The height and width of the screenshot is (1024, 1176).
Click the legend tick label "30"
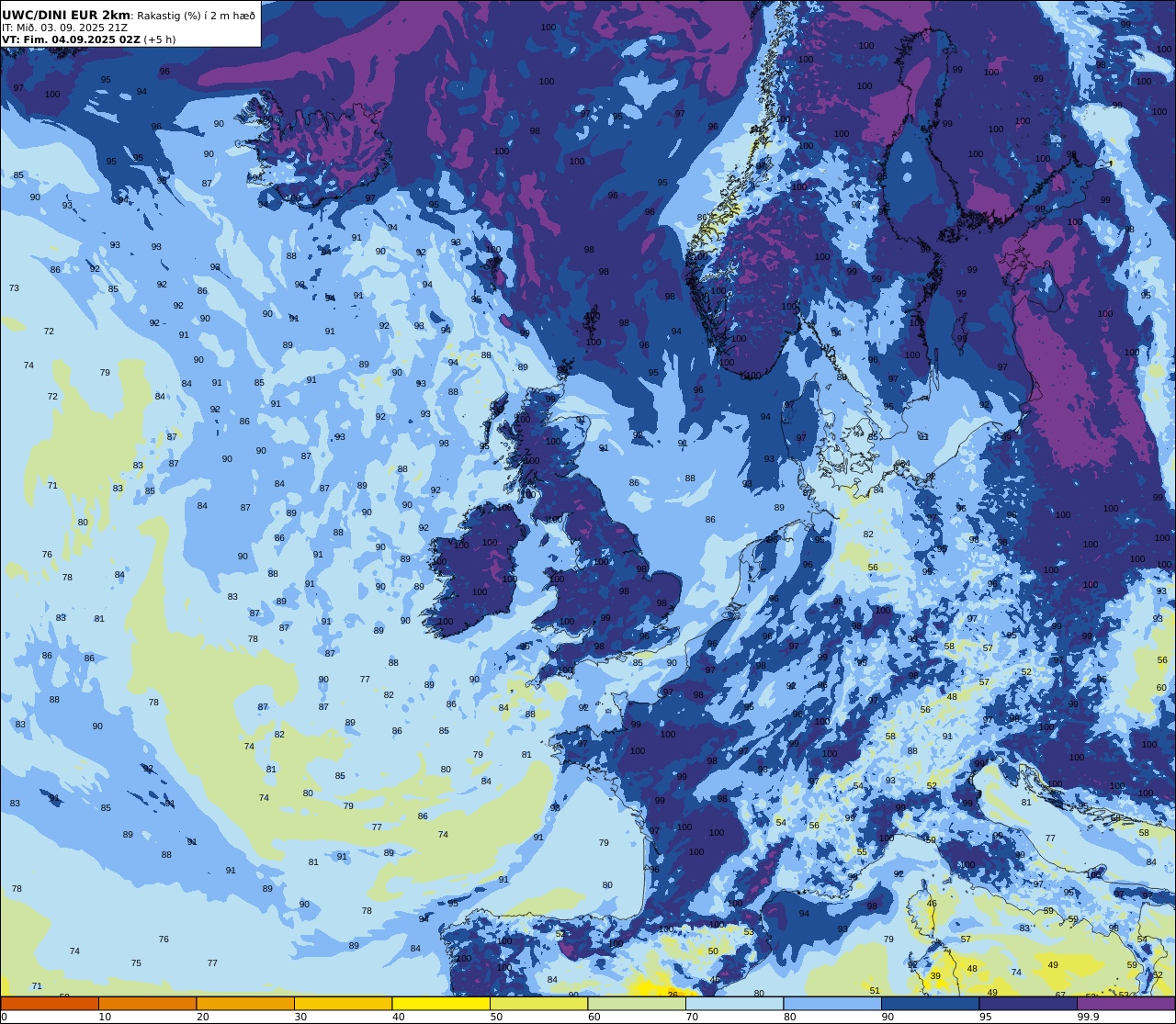pyautogui.click(x=300, y=1017)
